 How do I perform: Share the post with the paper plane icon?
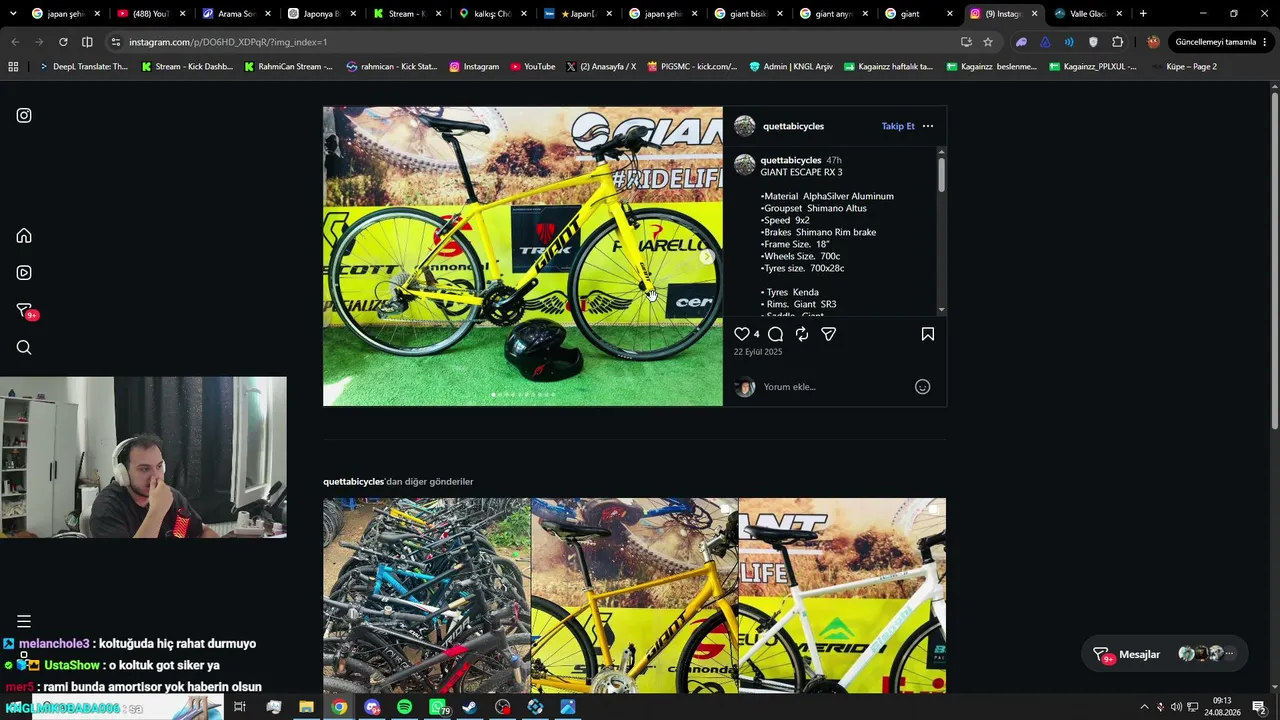828,334
